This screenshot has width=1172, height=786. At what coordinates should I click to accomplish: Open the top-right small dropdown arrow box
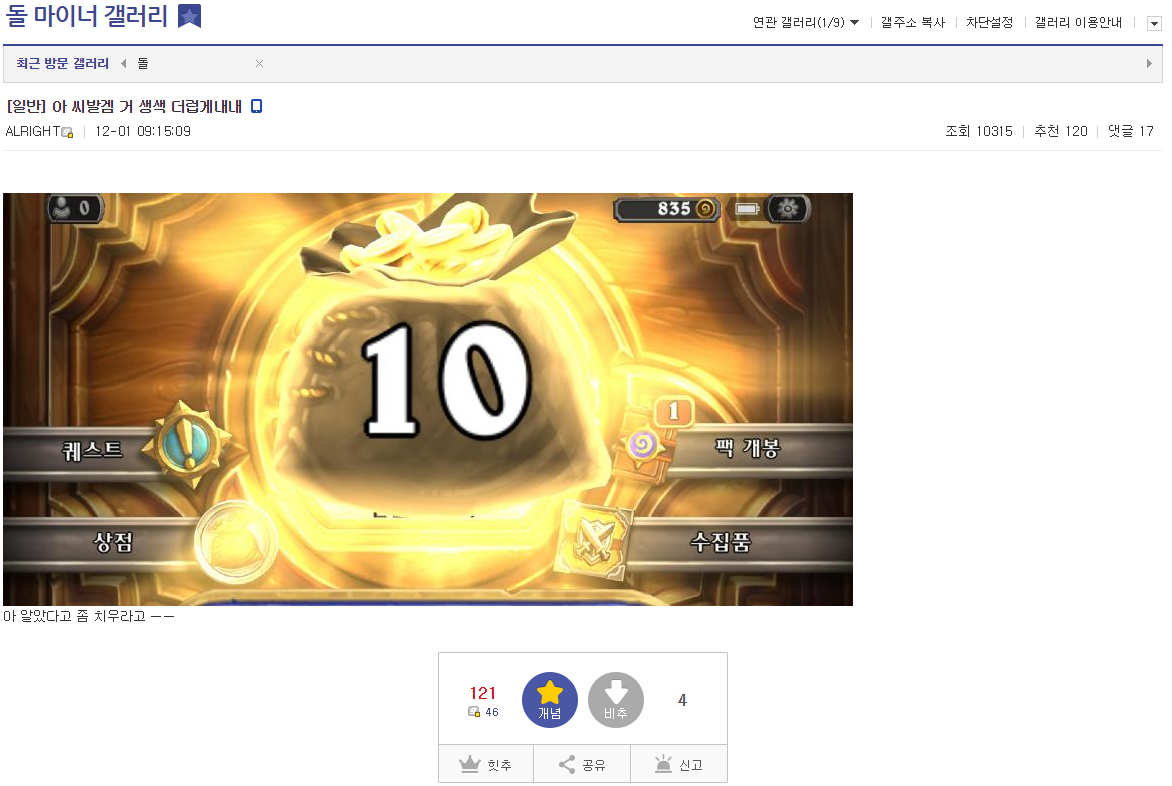tap(1154, 23)
